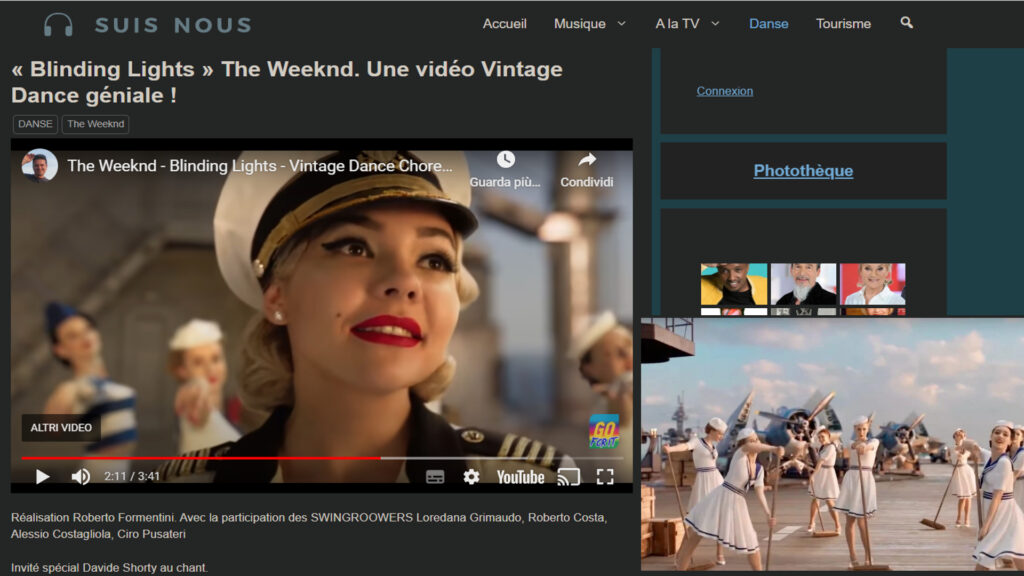Click the 2:11 / 3:41 time display
This screenshot has width=1024, height=576.
coord(132,477)
